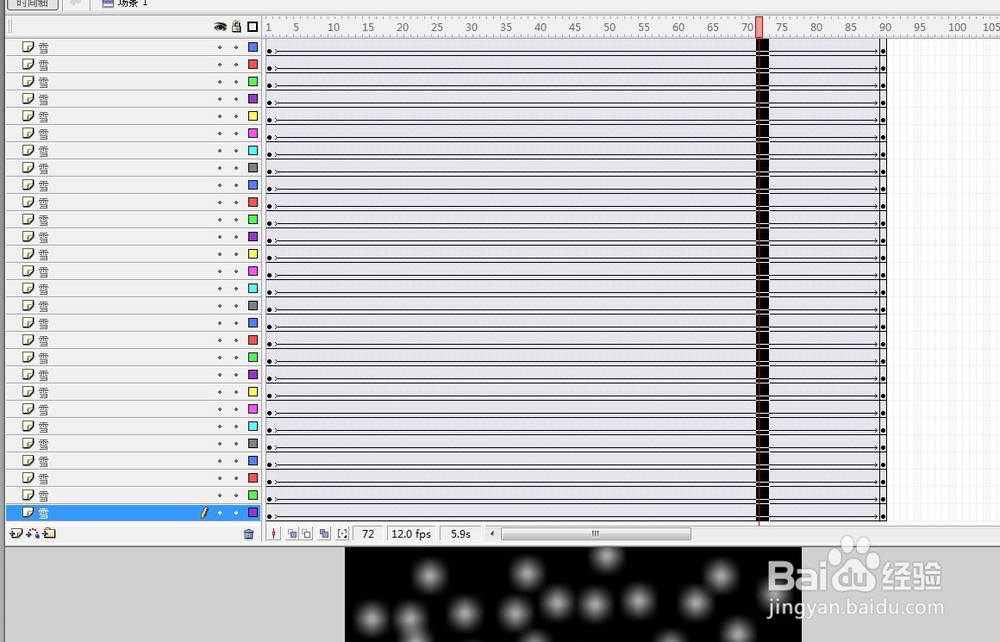1000x642 pixels.
Task: Delete layer with the trash icon
Action: tap(249, 534)
